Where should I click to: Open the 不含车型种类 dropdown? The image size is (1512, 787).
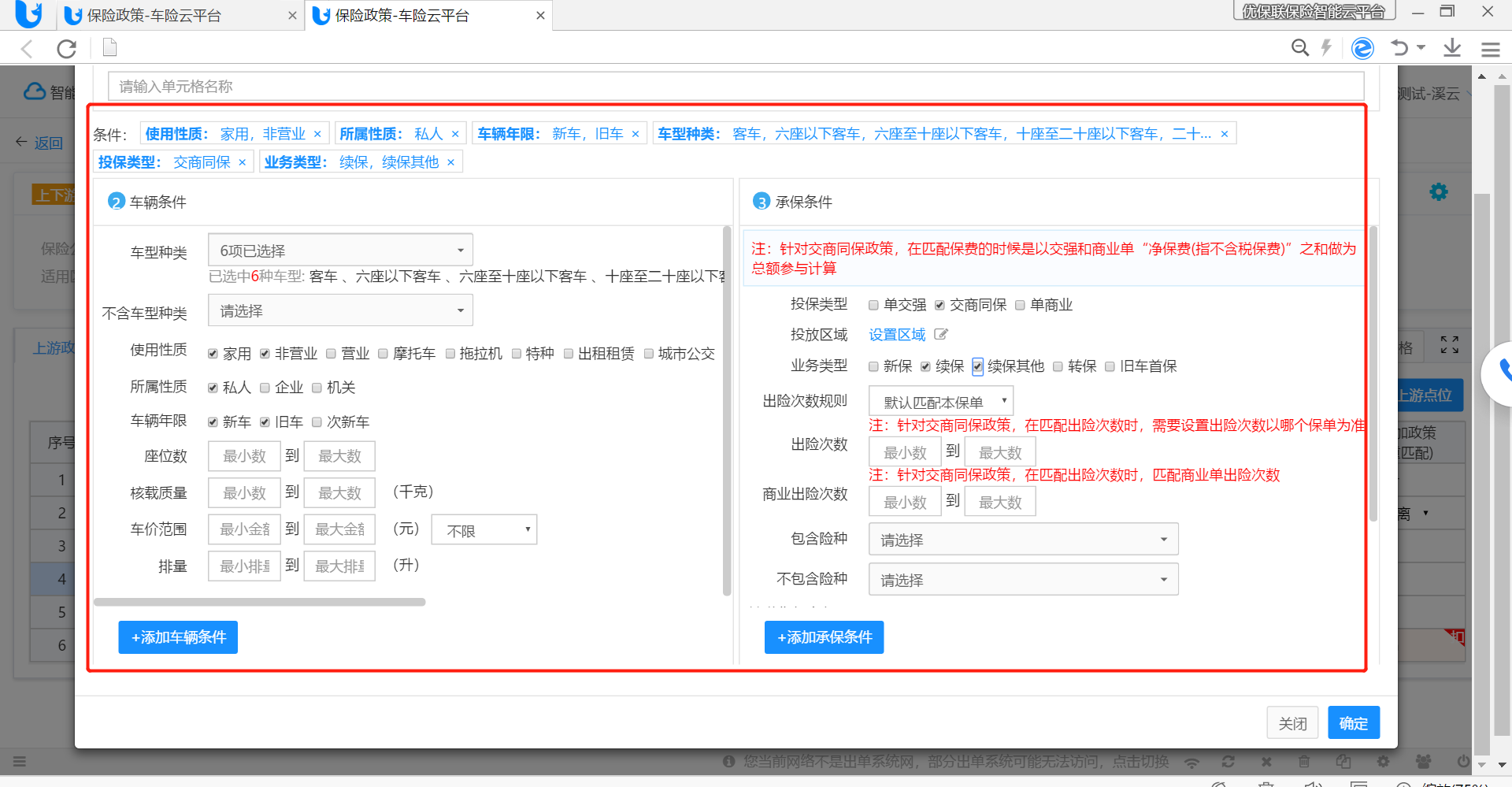coord(340,310)
